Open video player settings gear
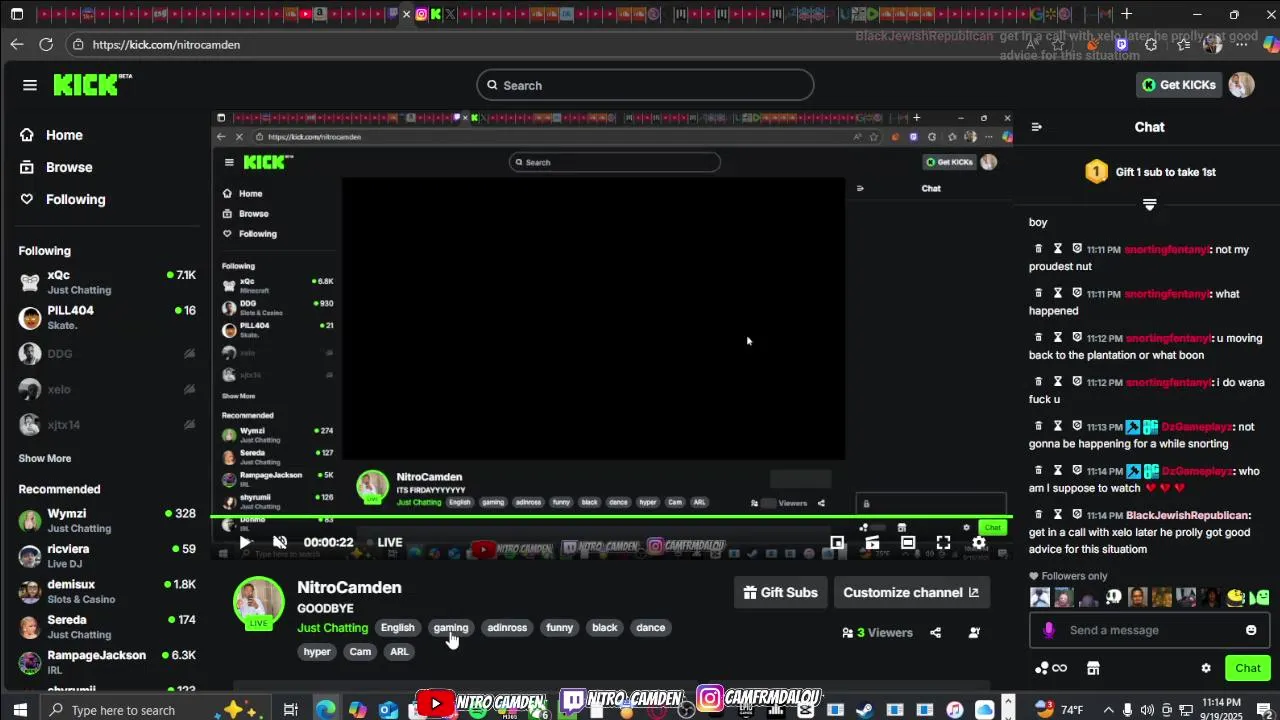 979,542
